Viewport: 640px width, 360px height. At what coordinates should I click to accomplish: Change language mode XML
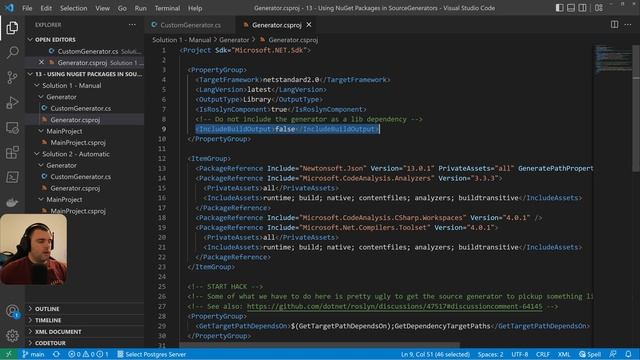click(564, 354)
